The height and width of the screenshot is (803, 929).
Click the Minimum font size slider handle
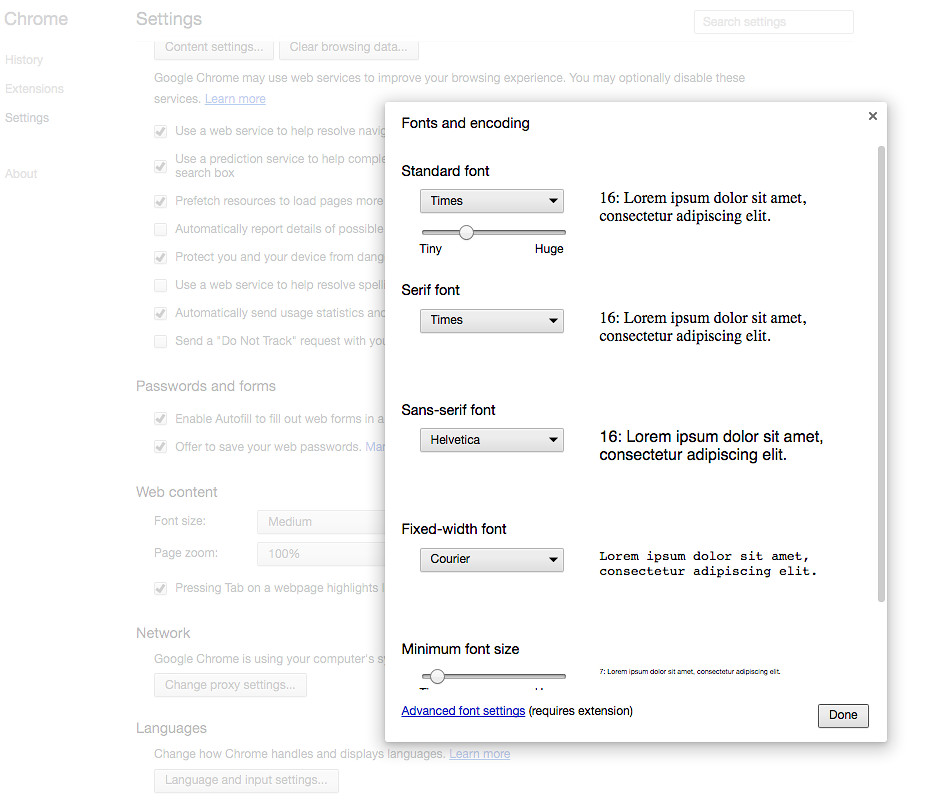(437, 676)
